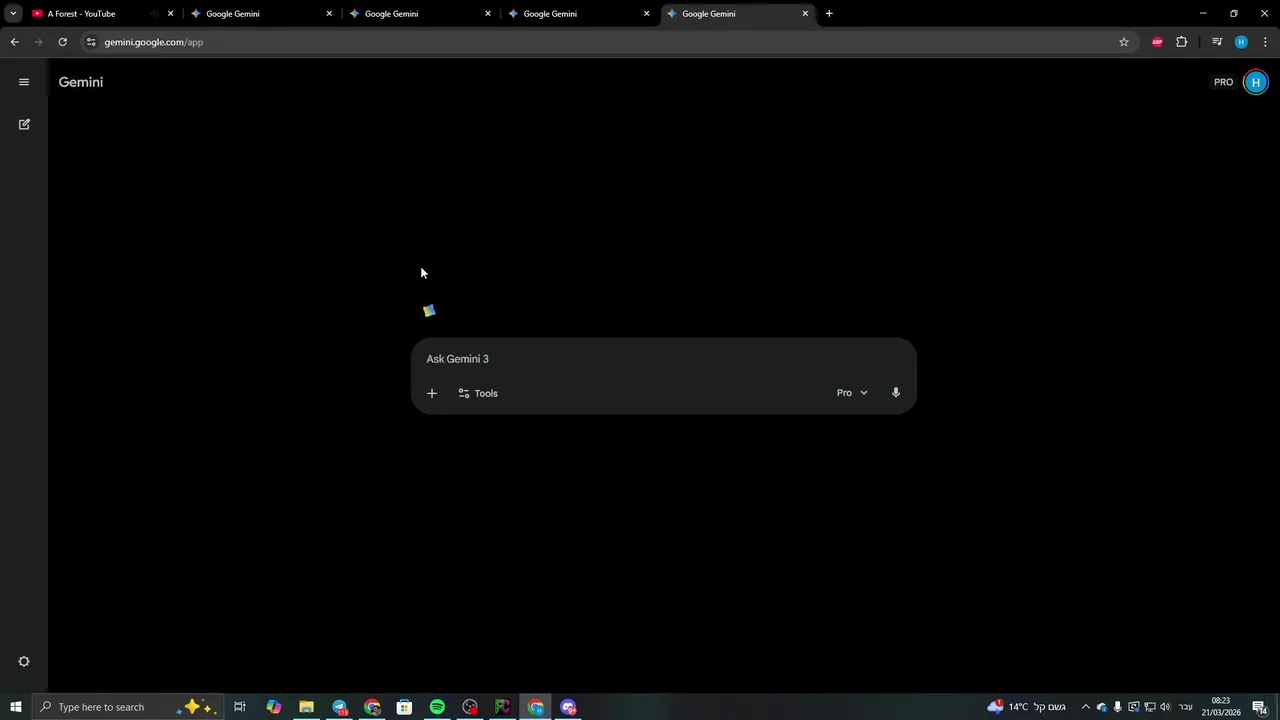This screenshot has width=1280, height=720.
Task: Switch the keyboard language indicator
Action: coord(1186,707)
